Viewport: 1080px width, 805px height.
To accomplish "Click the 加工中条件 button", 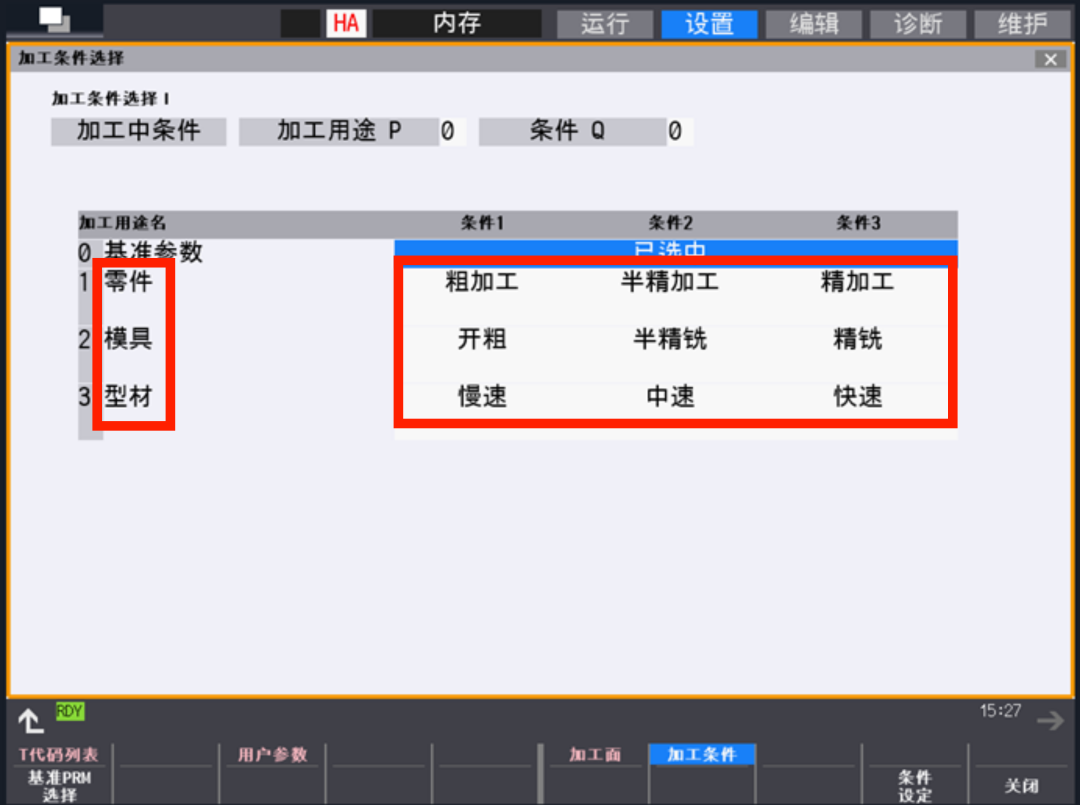I will (138, 131).
